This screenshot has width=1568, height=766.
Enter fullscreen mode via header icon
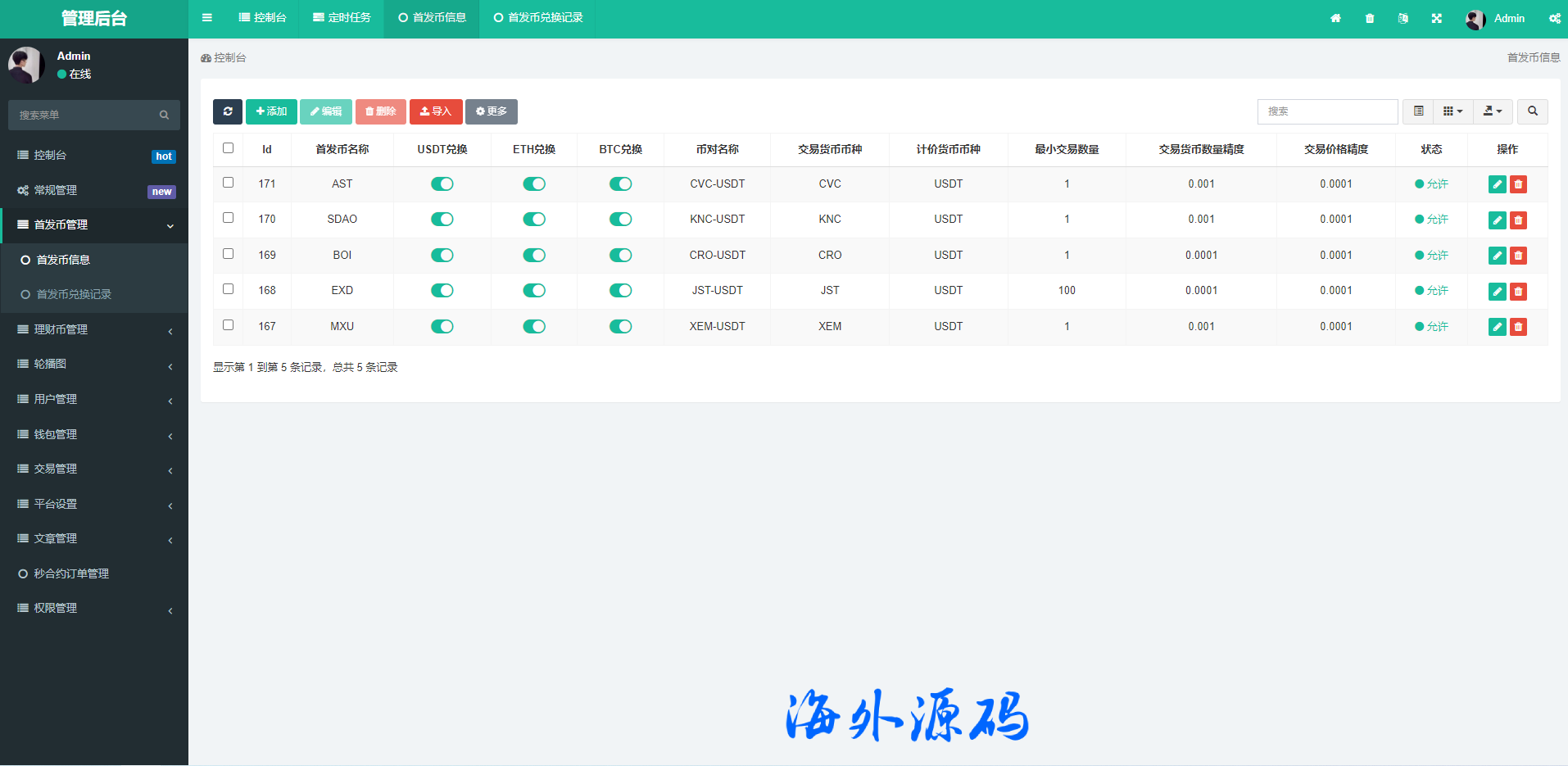pyautogui.click(x=1437, y=18)
